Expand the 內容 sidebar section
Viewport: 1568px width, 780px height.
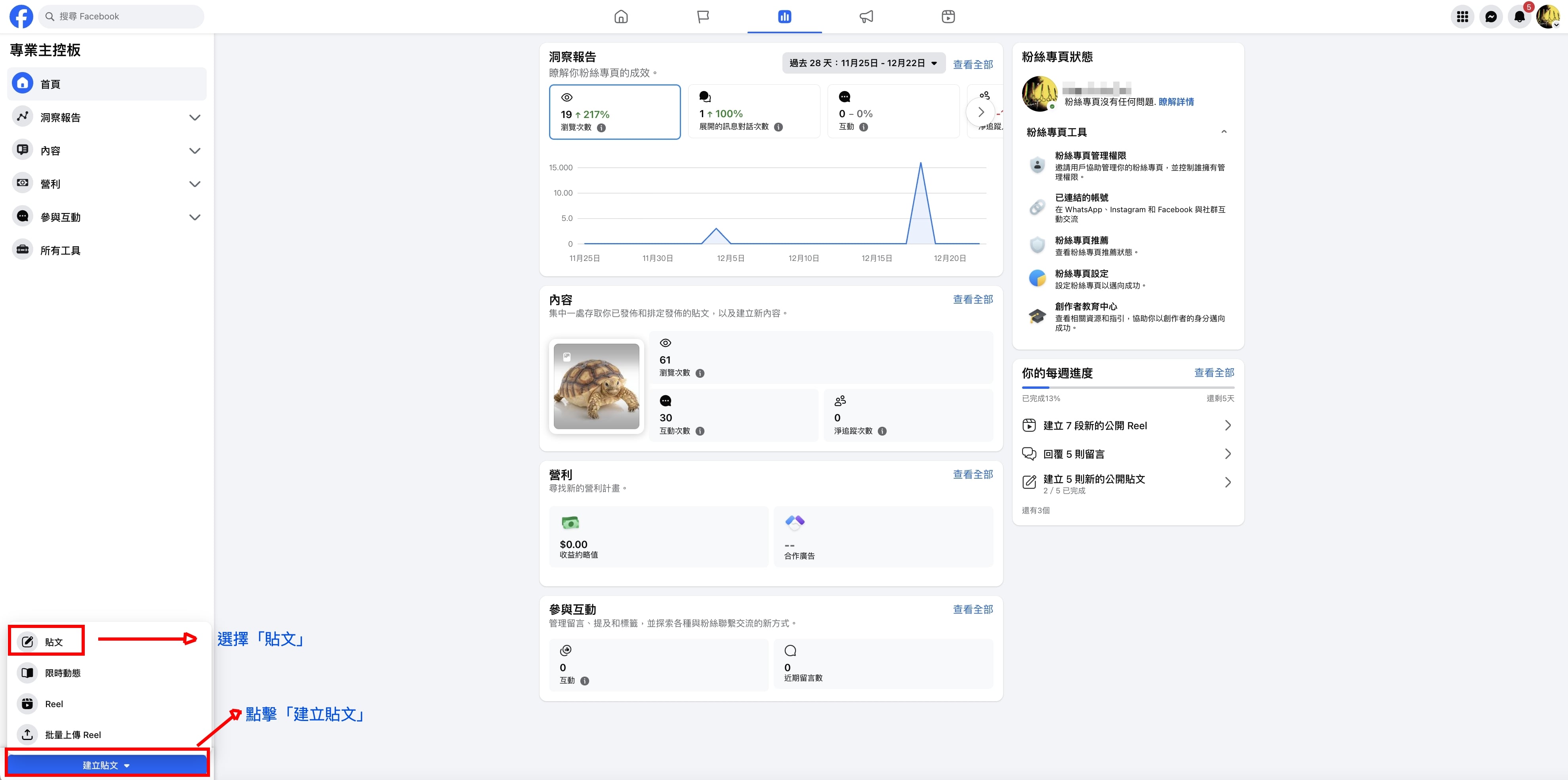(x=107, y=150)
